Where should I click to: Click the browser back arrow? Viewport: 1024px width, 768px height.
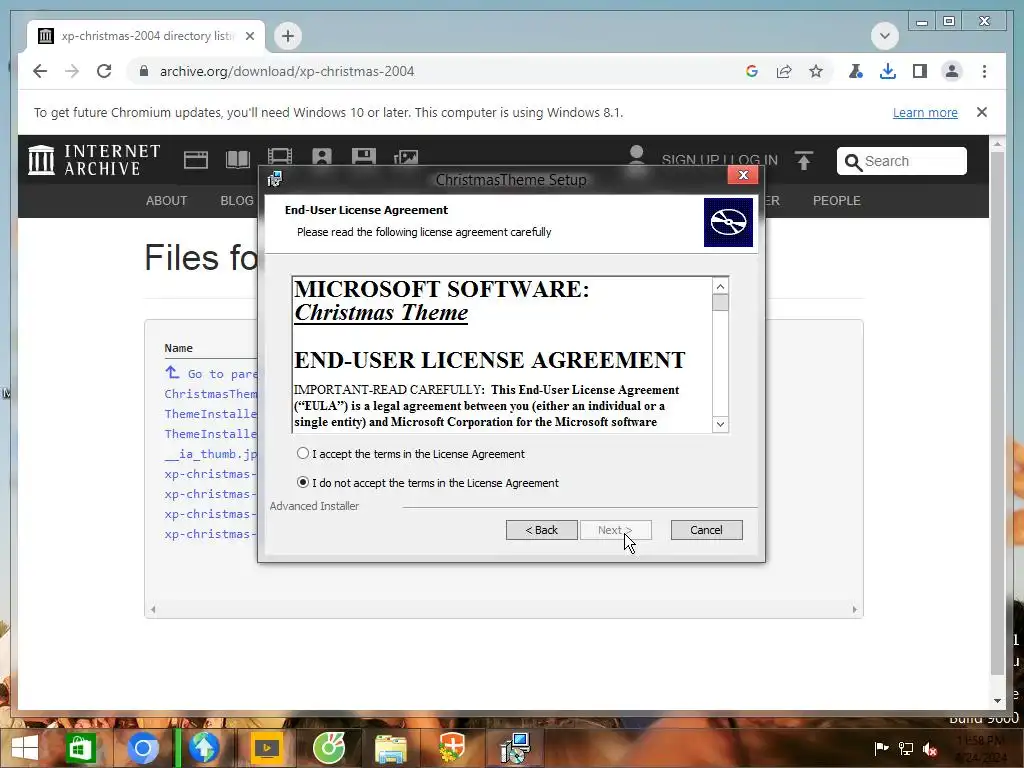[40, 71]
